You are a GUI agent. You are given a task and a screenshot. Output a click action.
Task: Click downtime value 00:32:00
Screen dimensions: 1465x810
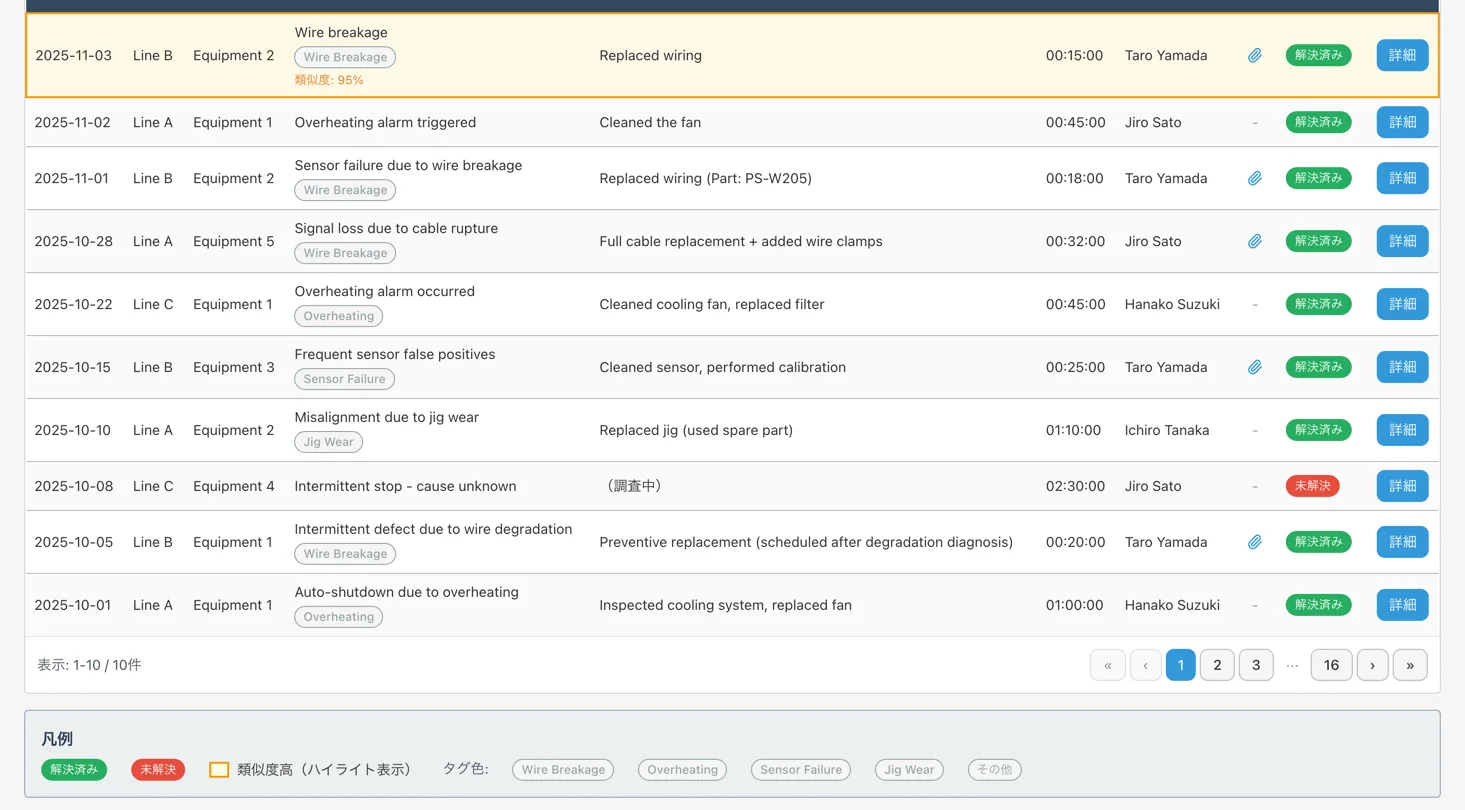[x=1075, y=241]
